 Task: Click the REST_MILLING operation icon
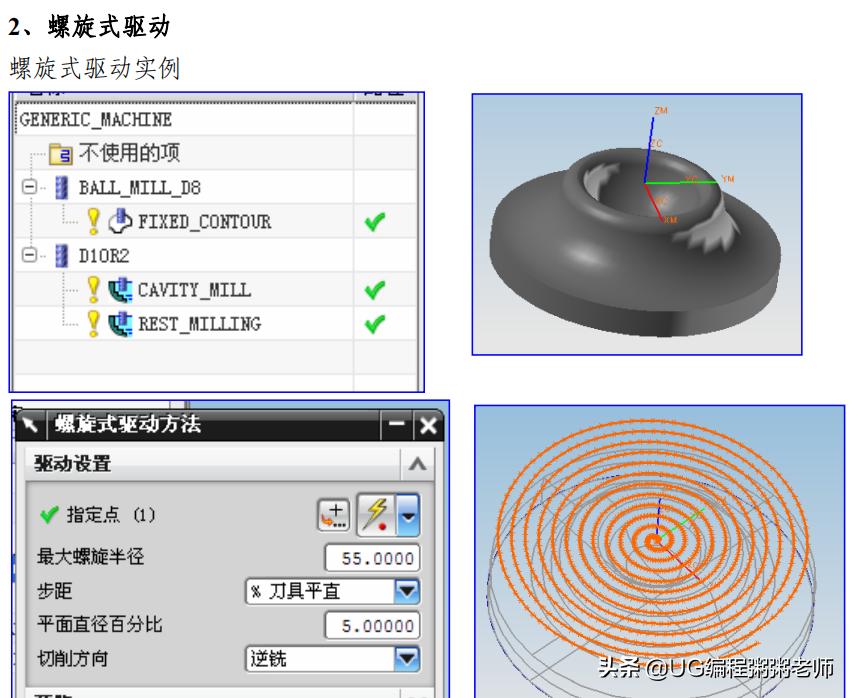[120, 324]
